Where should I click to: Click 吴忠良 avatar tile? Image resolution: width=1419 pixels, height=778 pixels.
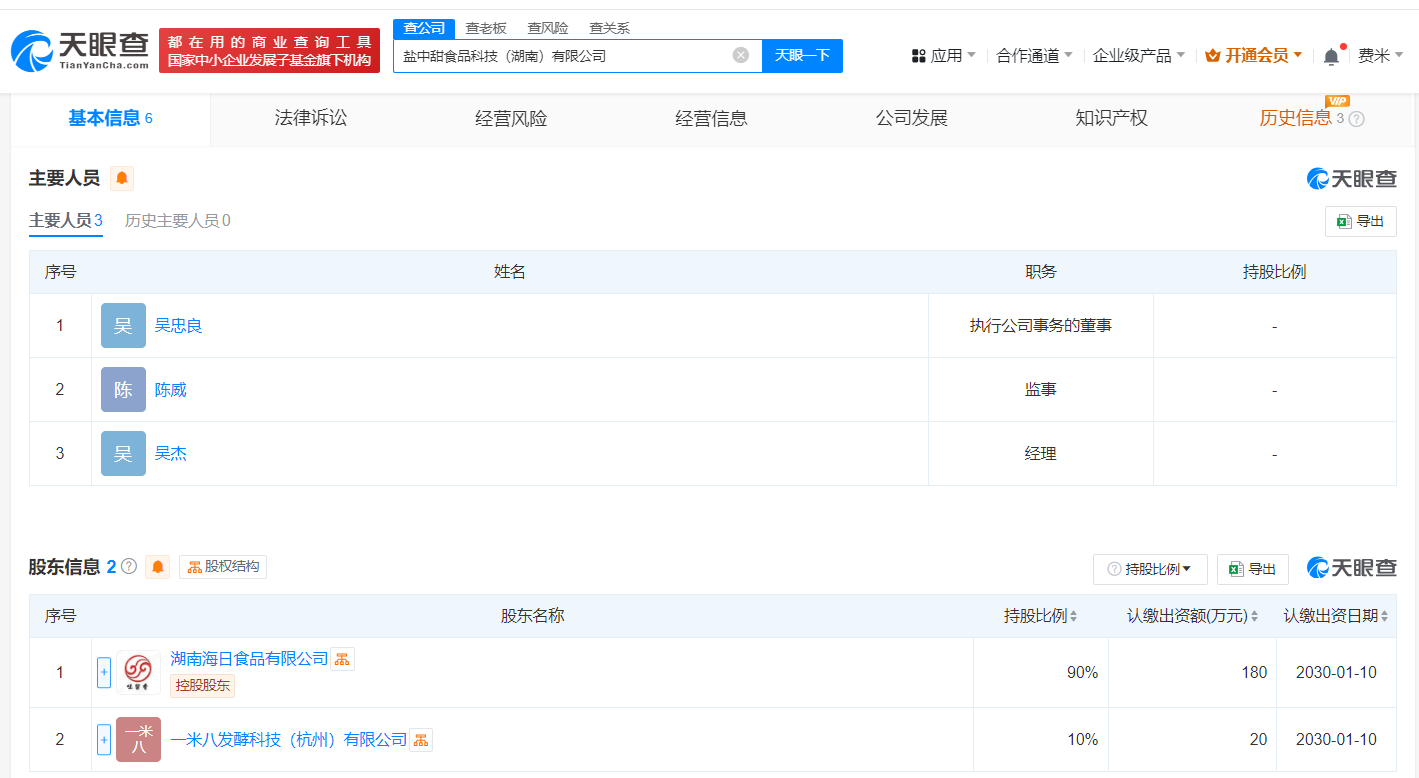coord(123,326)
